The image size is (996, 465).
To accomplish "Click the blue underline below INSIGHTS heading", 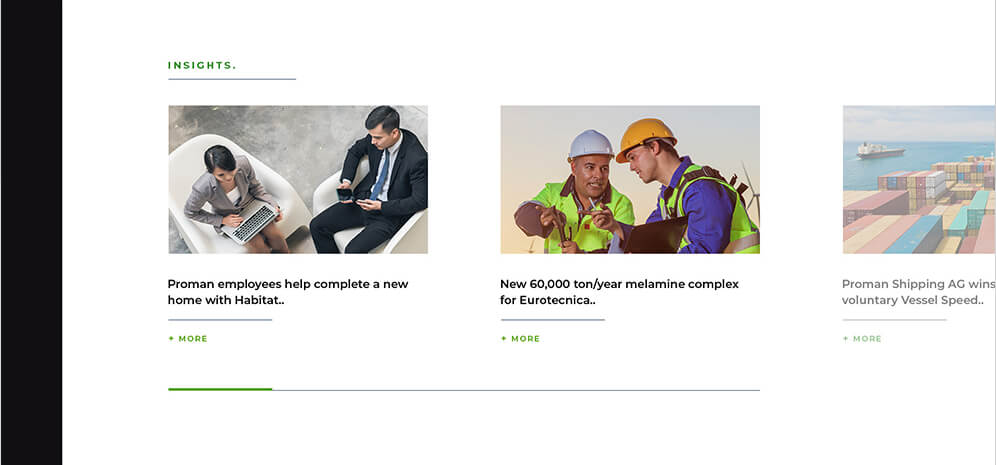I will [x=232, y=79].
